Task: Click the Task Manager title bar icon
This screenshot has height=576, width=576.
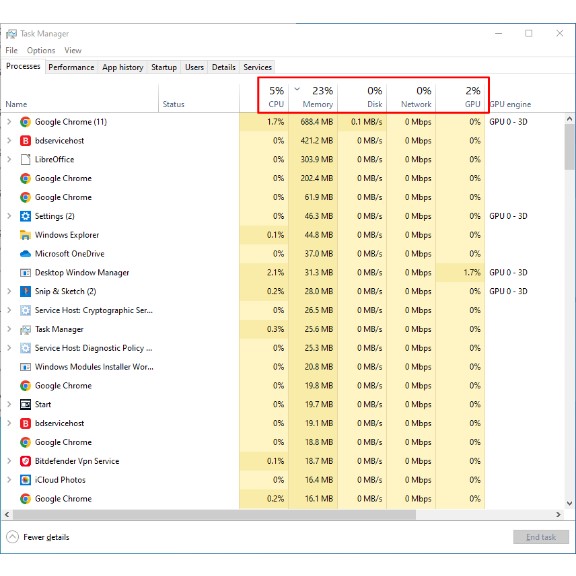Action: click(11, 34)
